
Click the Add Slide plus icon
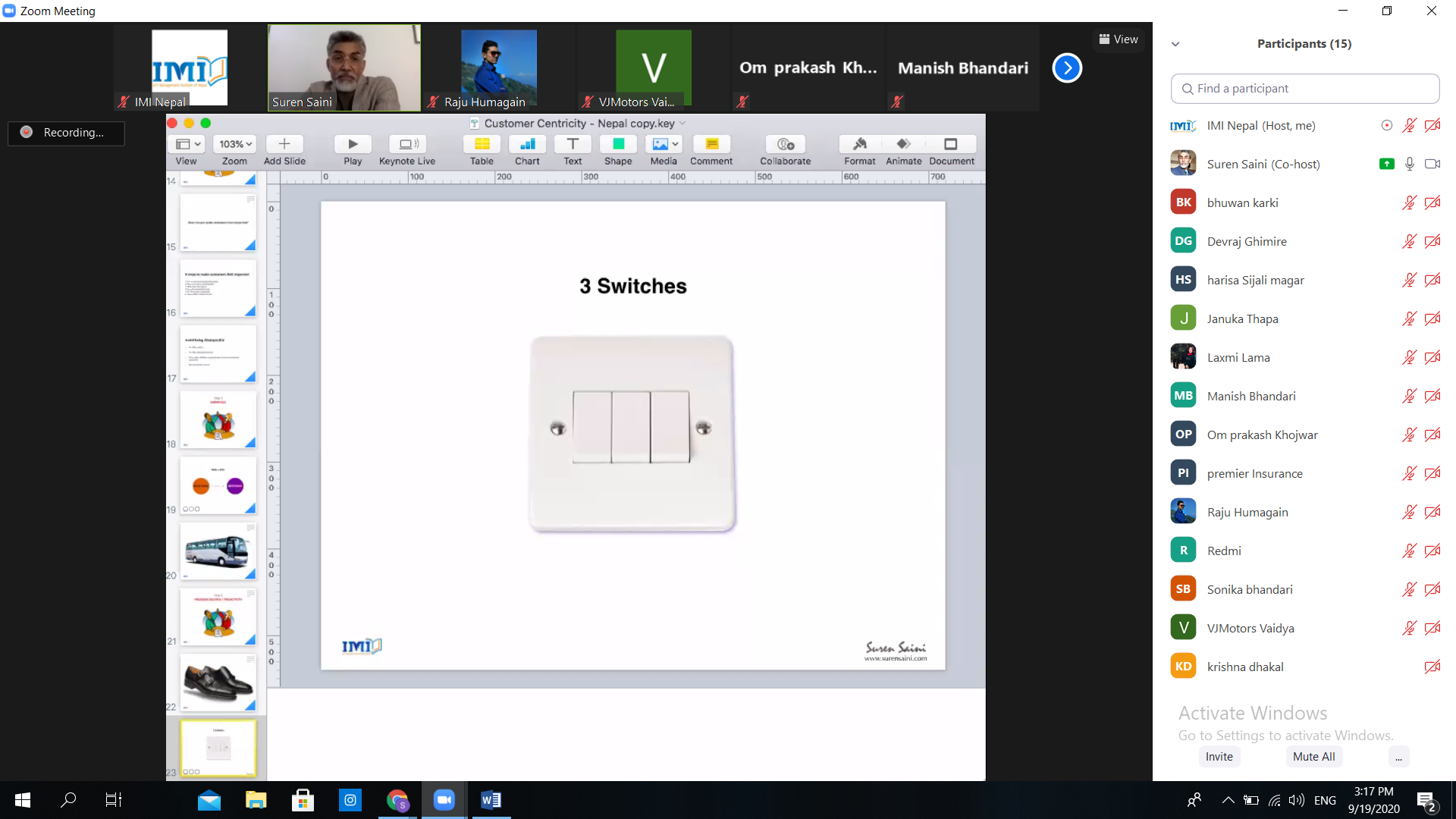pyautogui.click(x=284, y=144)
